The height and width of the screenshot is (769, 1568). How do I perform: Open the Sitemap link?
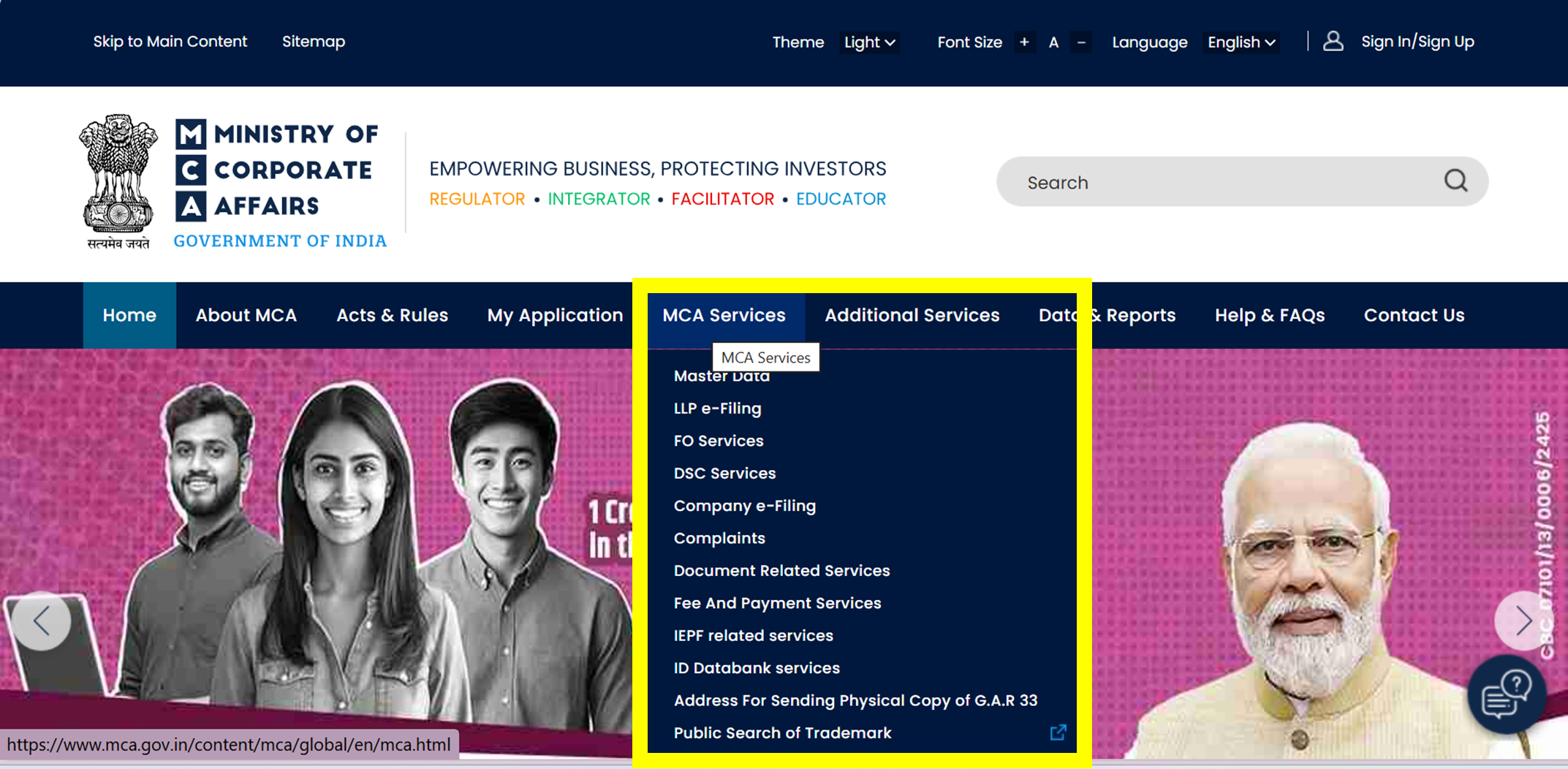tap(314, 42)
